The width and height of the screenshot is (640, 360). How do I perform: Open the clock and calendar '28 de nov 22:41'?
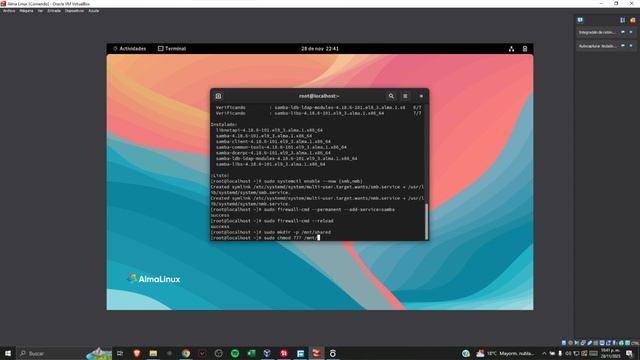pyautogui.click(x=320, y=49)
